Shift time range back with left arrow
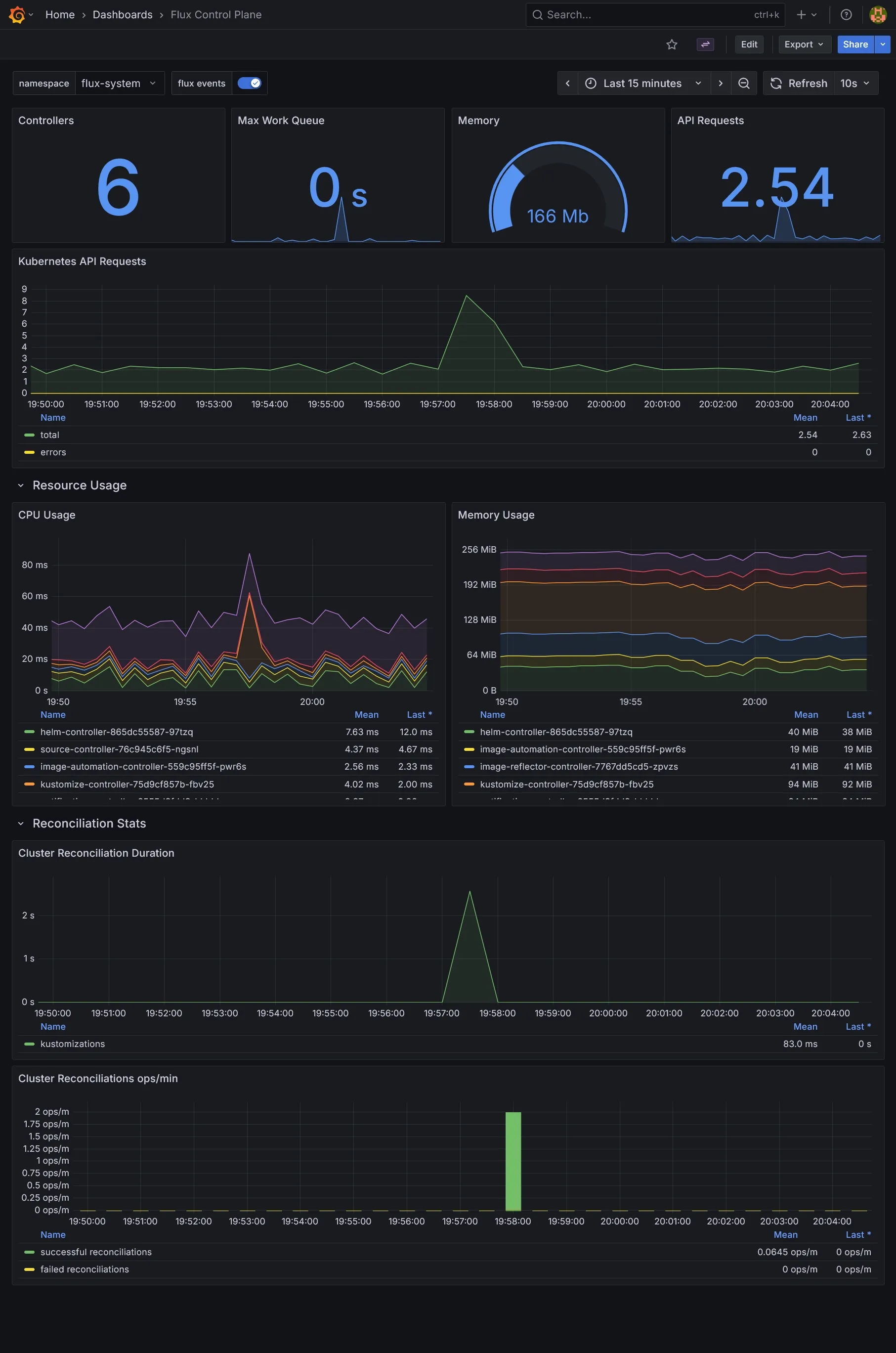896x1353 pixels. tap(567, 83)
